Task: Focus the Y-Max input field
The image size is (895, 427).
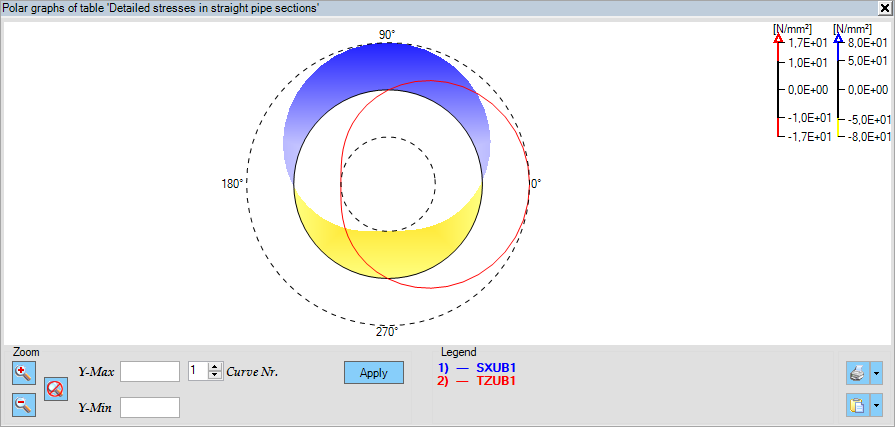Action: pyautogui.click(x=150, y=372)
